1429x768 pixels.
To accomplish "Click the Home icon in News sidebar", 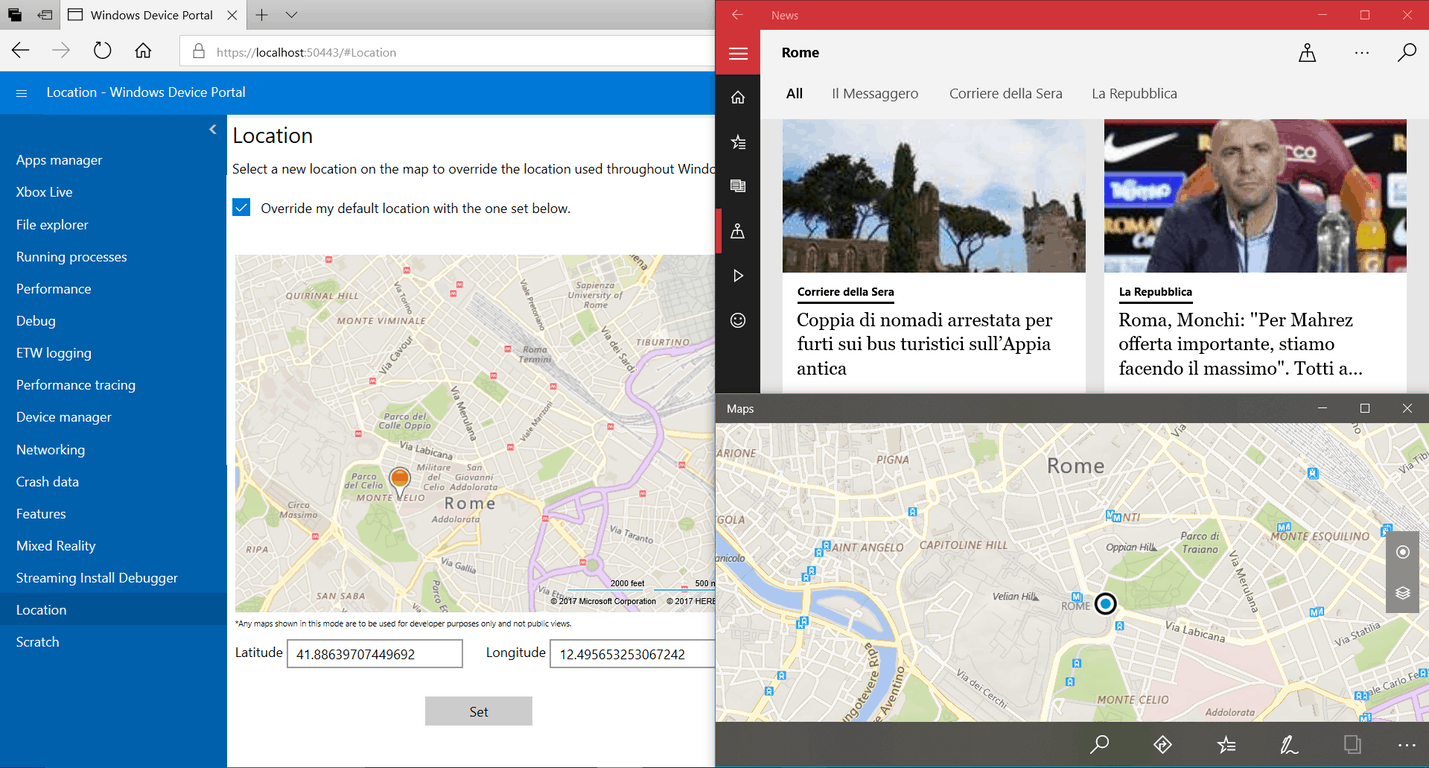I will (x=738, y=97).
